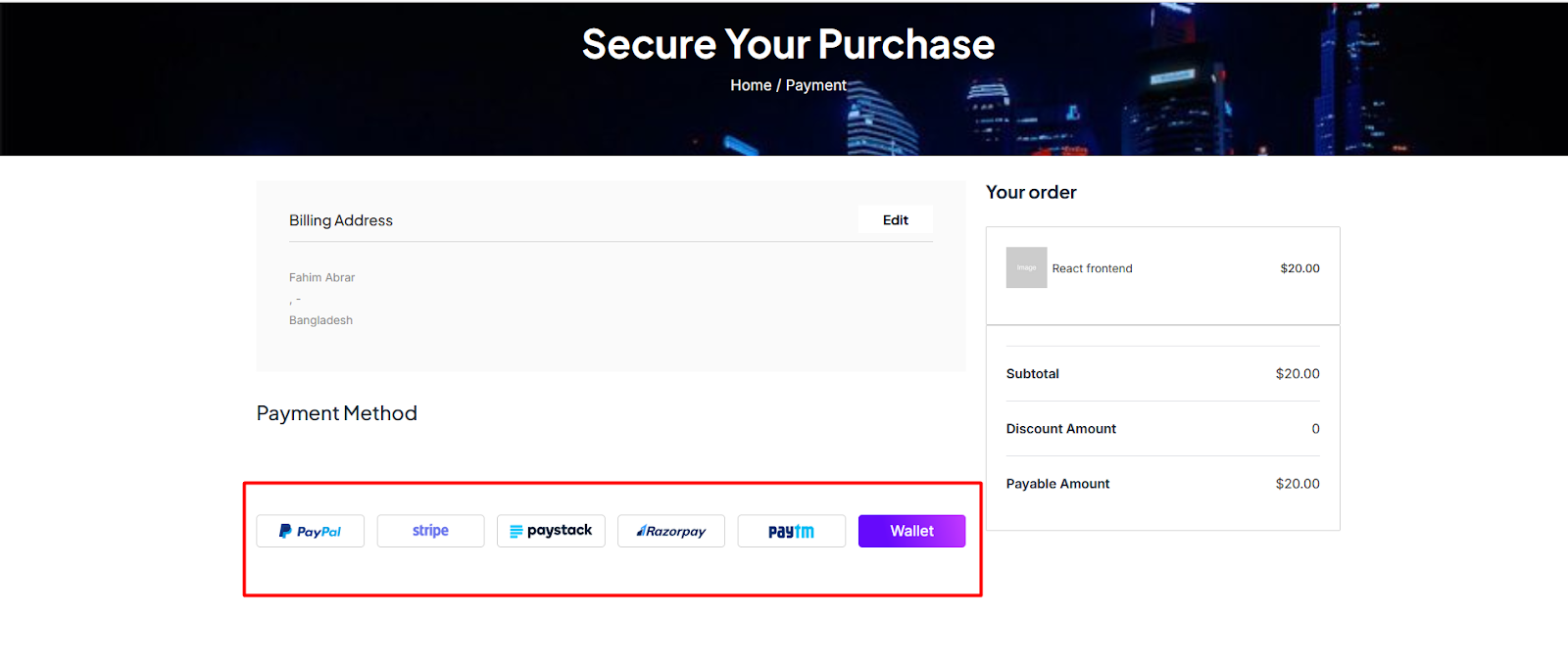Choose Stripe as payment method
This screenshot has width=1568, height=664.
click(430, 531)
